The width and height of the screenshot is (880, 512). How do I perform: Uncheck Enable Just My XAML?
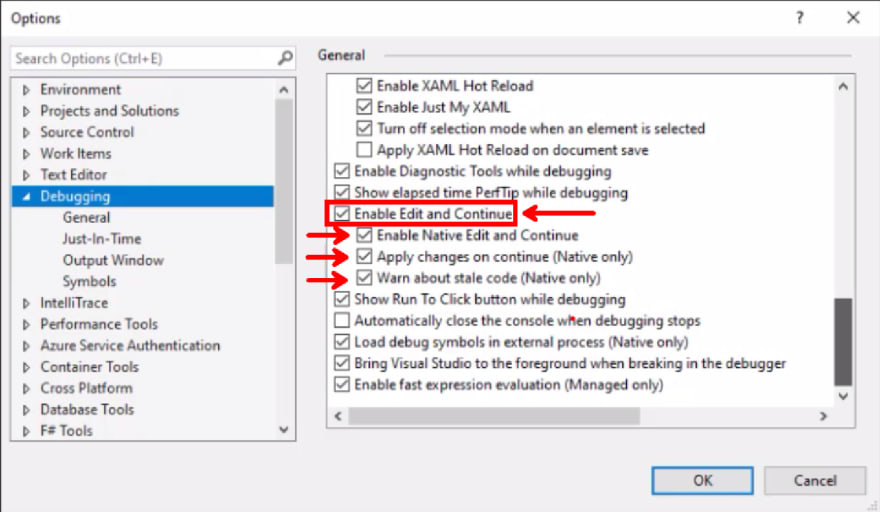tap(364, 107)
